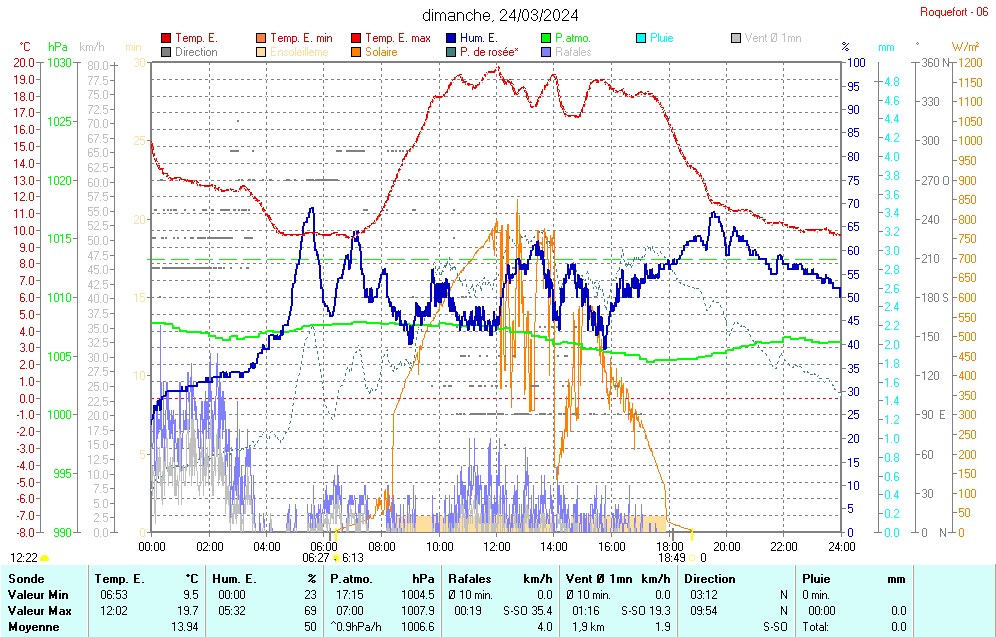This screenshot has height=637, width=996.
Task: Click the red °C axis unit label
Action: point(24,47)
